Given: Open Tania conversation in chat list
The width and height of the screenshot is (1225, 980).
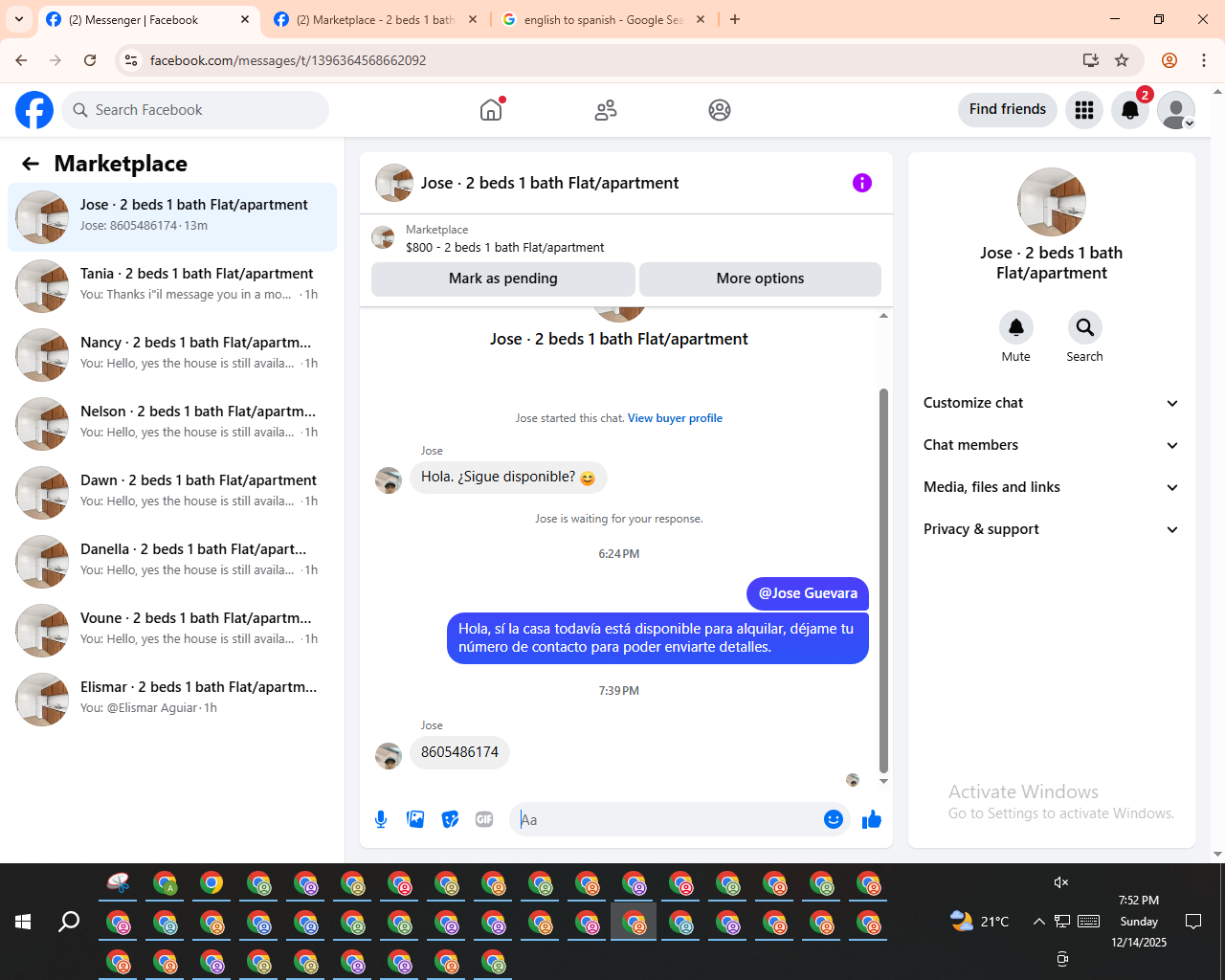Looking at the screenshot, I should click(172, 286).
